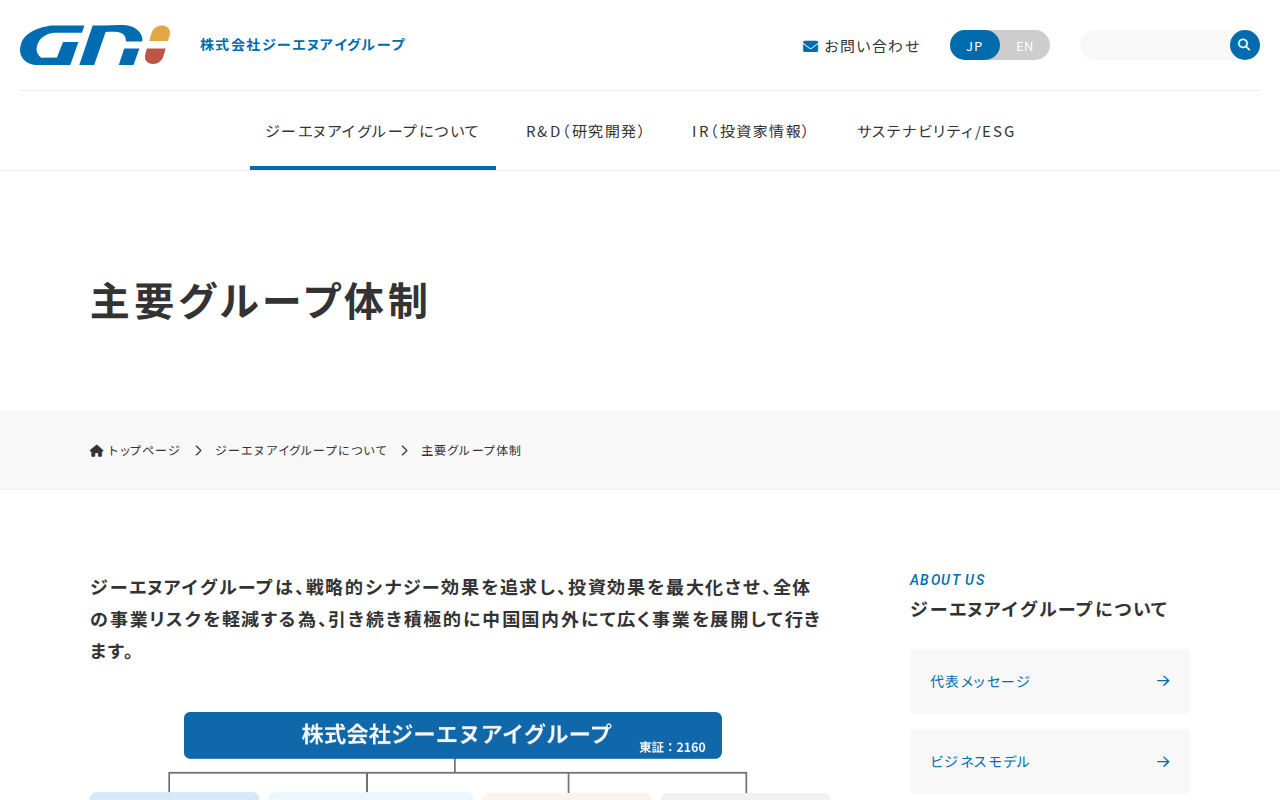Screen dimensions: 1280x800
Task: Switch language to JP
Action: (975, 45)
